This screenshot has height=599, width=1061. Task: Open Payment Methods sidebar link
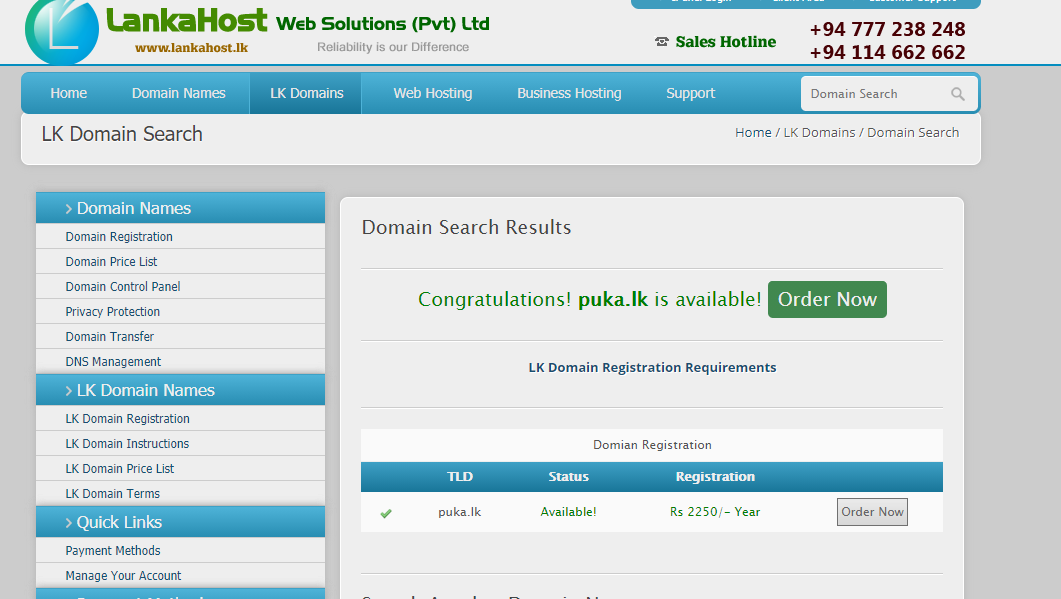click(x=113, y=551)
